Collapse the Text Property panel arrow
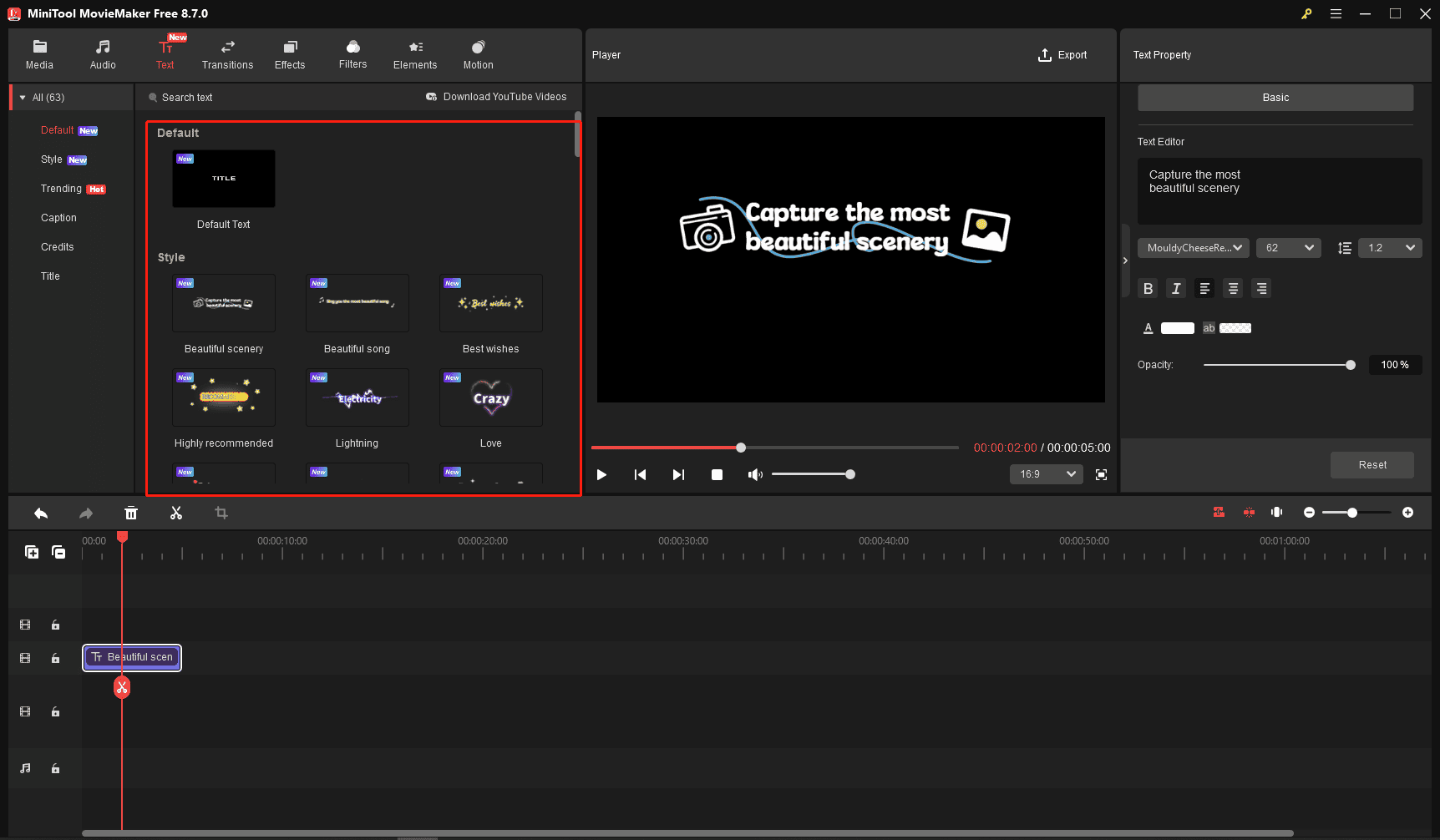This screenshot has width=1440, height=840. (1125, 261)
